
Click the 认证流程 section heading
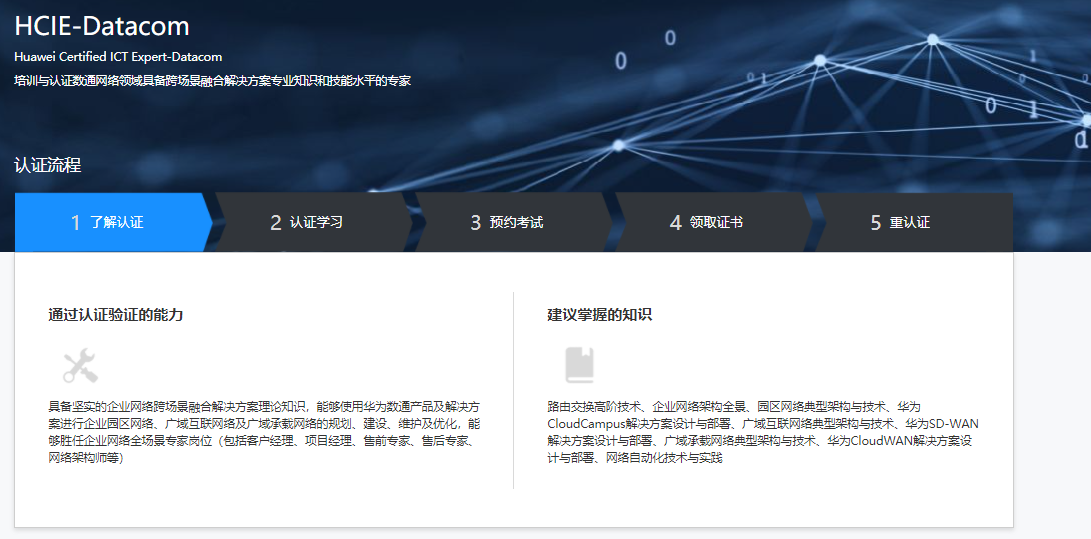47,166
